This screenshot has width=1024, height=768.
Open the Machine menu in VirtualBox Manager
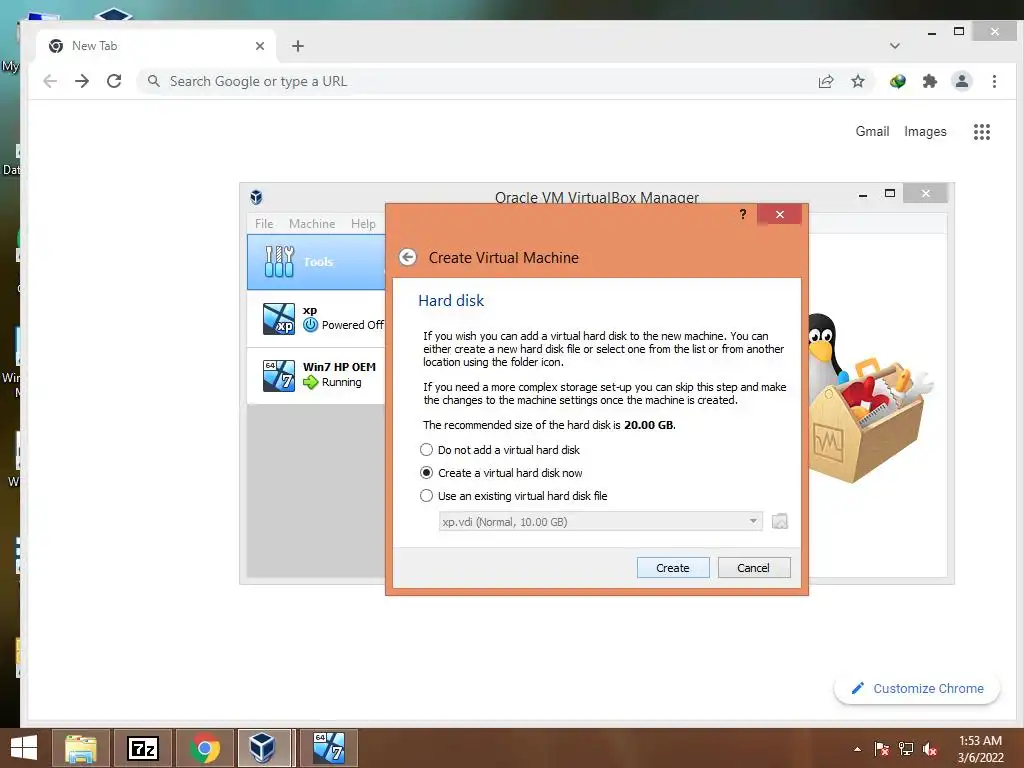(x=312, y=223)
